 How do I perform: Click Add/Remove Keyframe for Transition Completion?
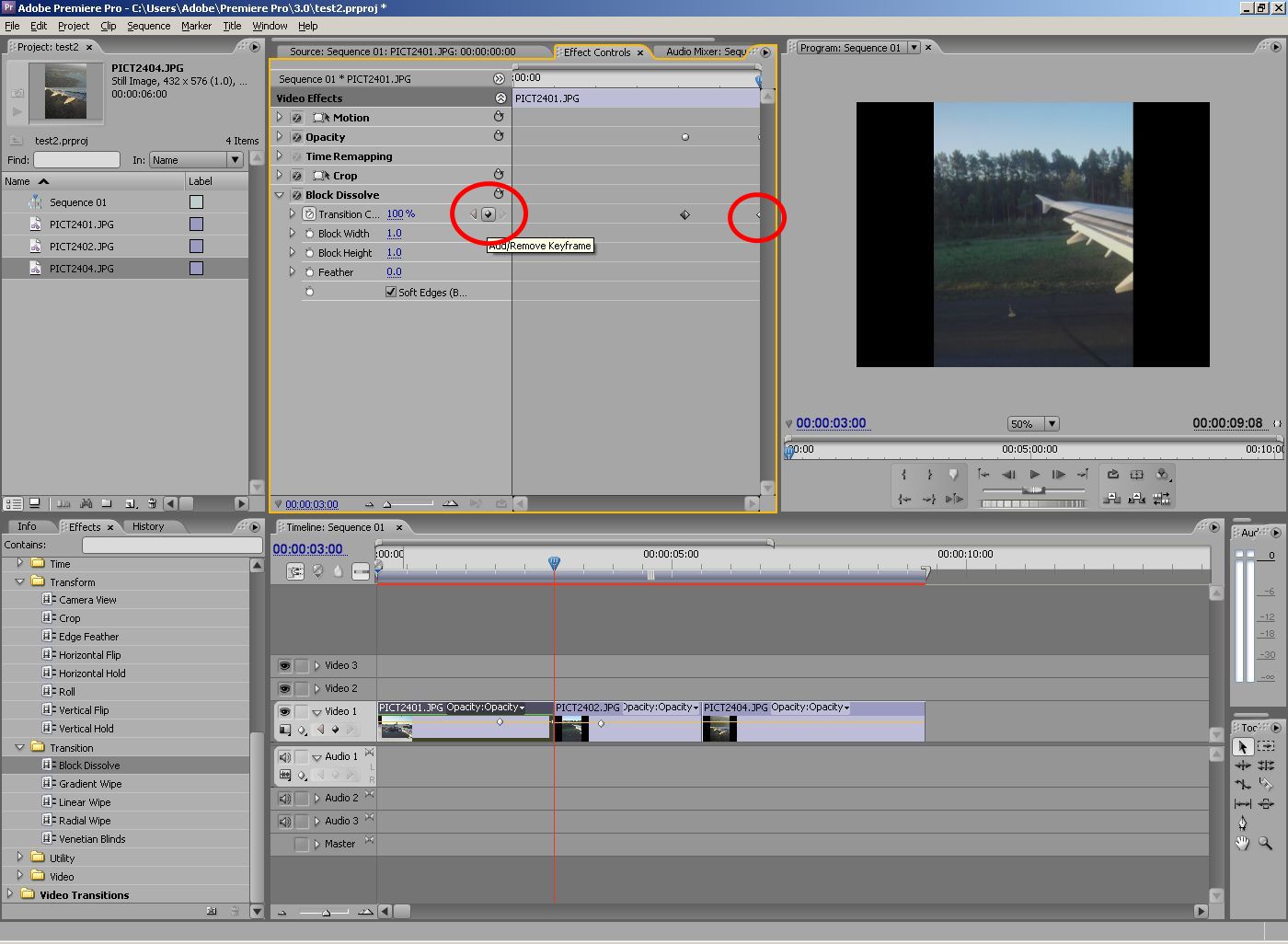489,214
